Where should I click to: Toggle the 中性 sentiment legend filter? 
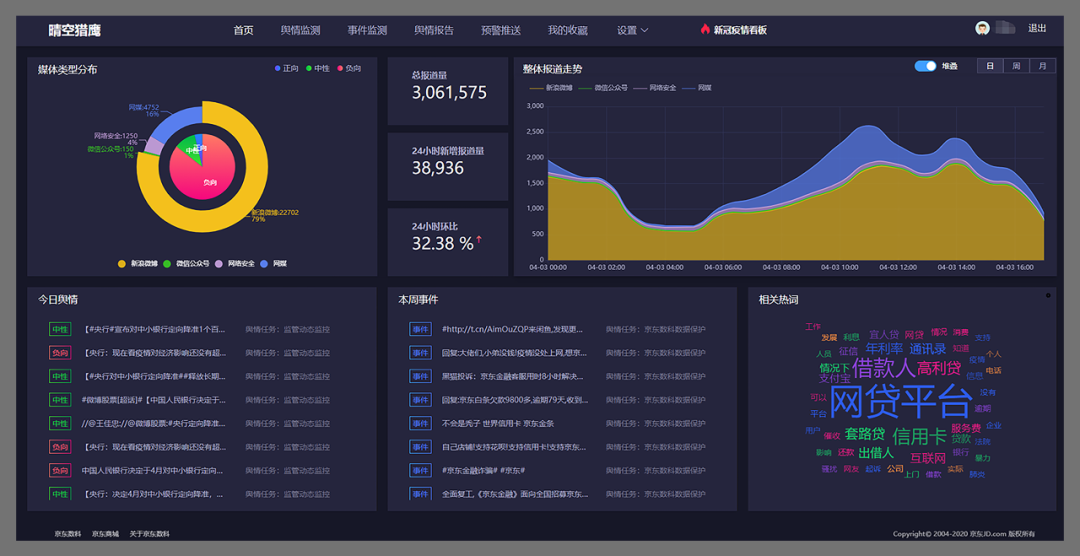(x=318, y=69)
